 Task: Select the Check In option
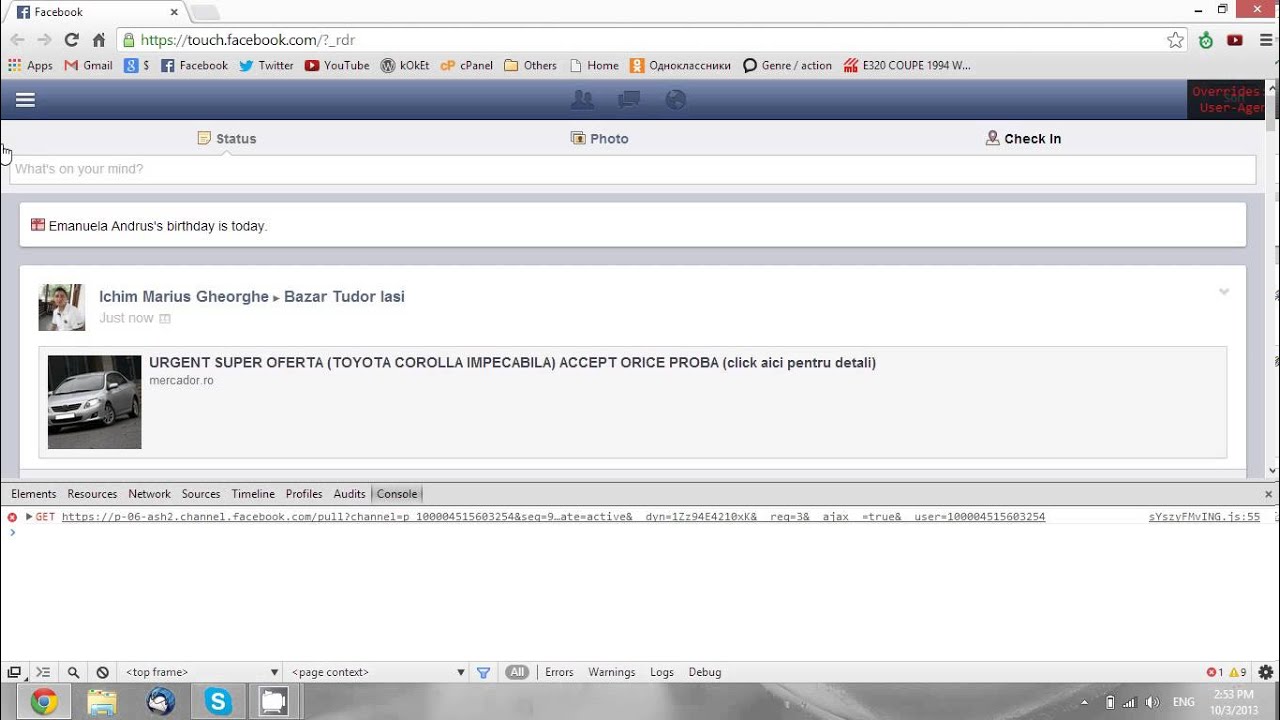click(x=1023, y=139)
